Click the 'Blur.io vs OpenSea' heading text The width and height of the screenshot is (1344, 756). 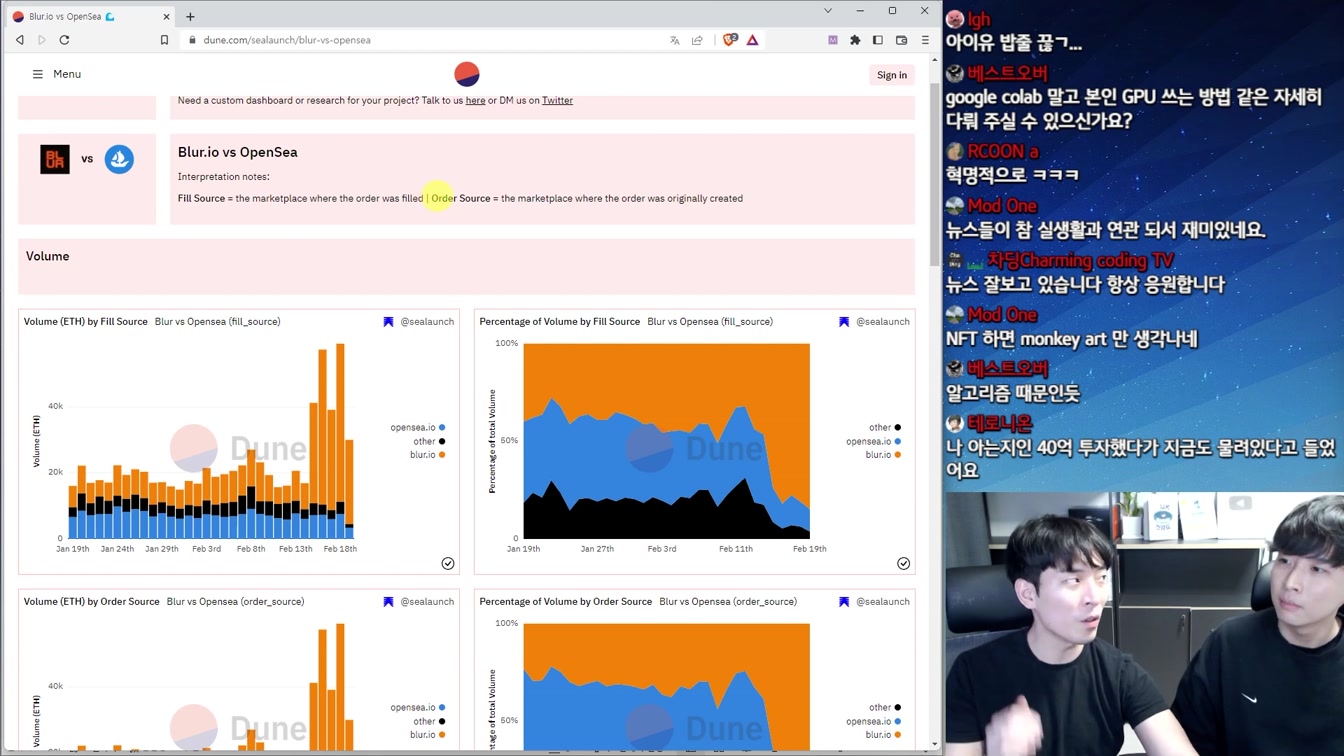click(238, 152)
